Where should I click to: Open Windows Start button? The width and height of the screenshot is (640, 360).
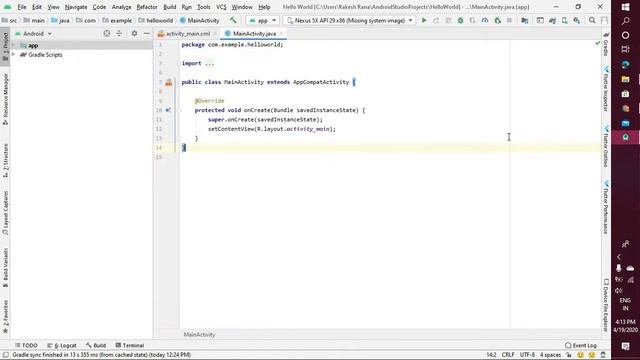tap(625, 7)
